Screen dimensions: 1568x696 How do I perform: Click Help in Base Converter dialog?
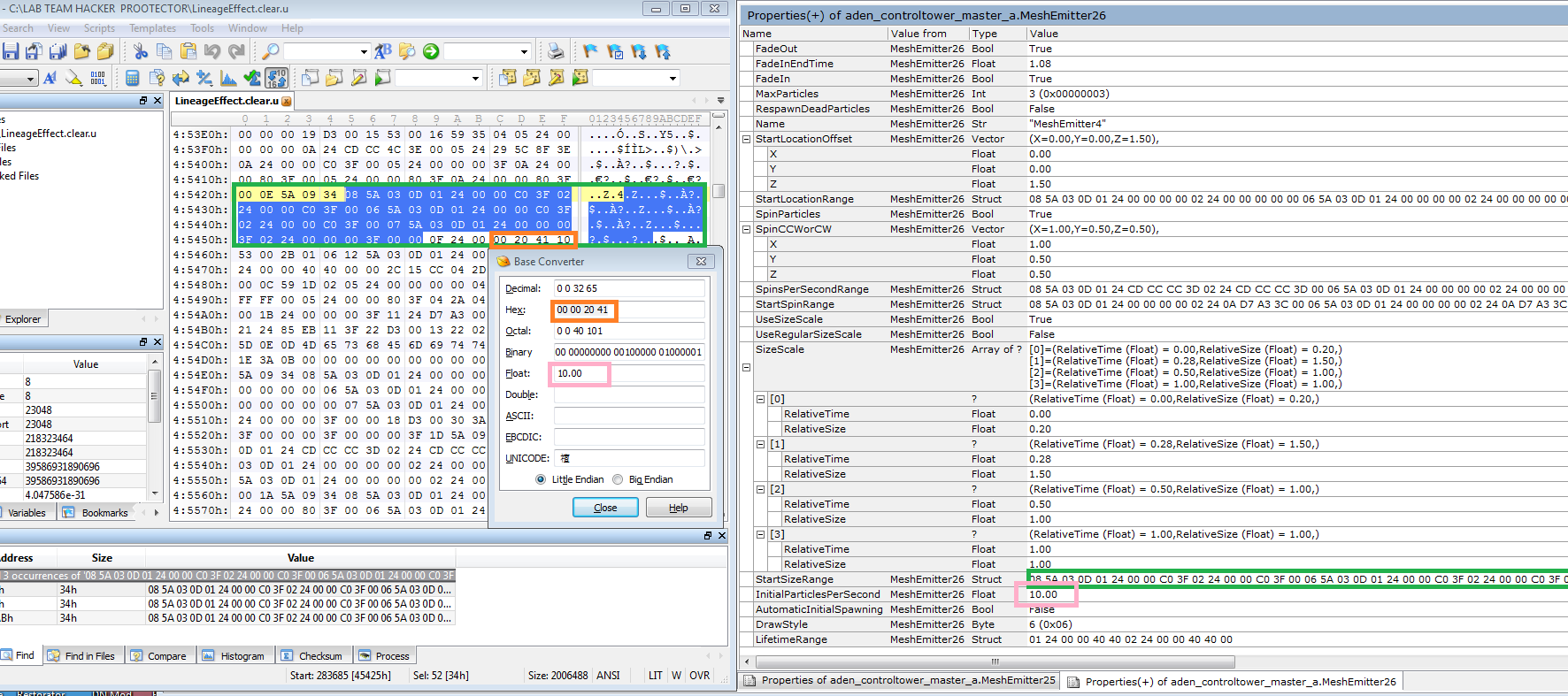[679, 508]
